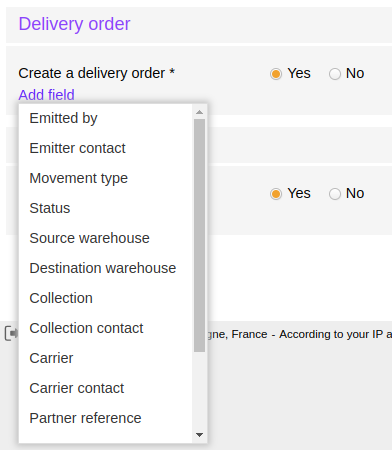The width and height of the screenshot is (392, 450).
Task: Pick Carrier contact in the list
Action: [105, 388]
